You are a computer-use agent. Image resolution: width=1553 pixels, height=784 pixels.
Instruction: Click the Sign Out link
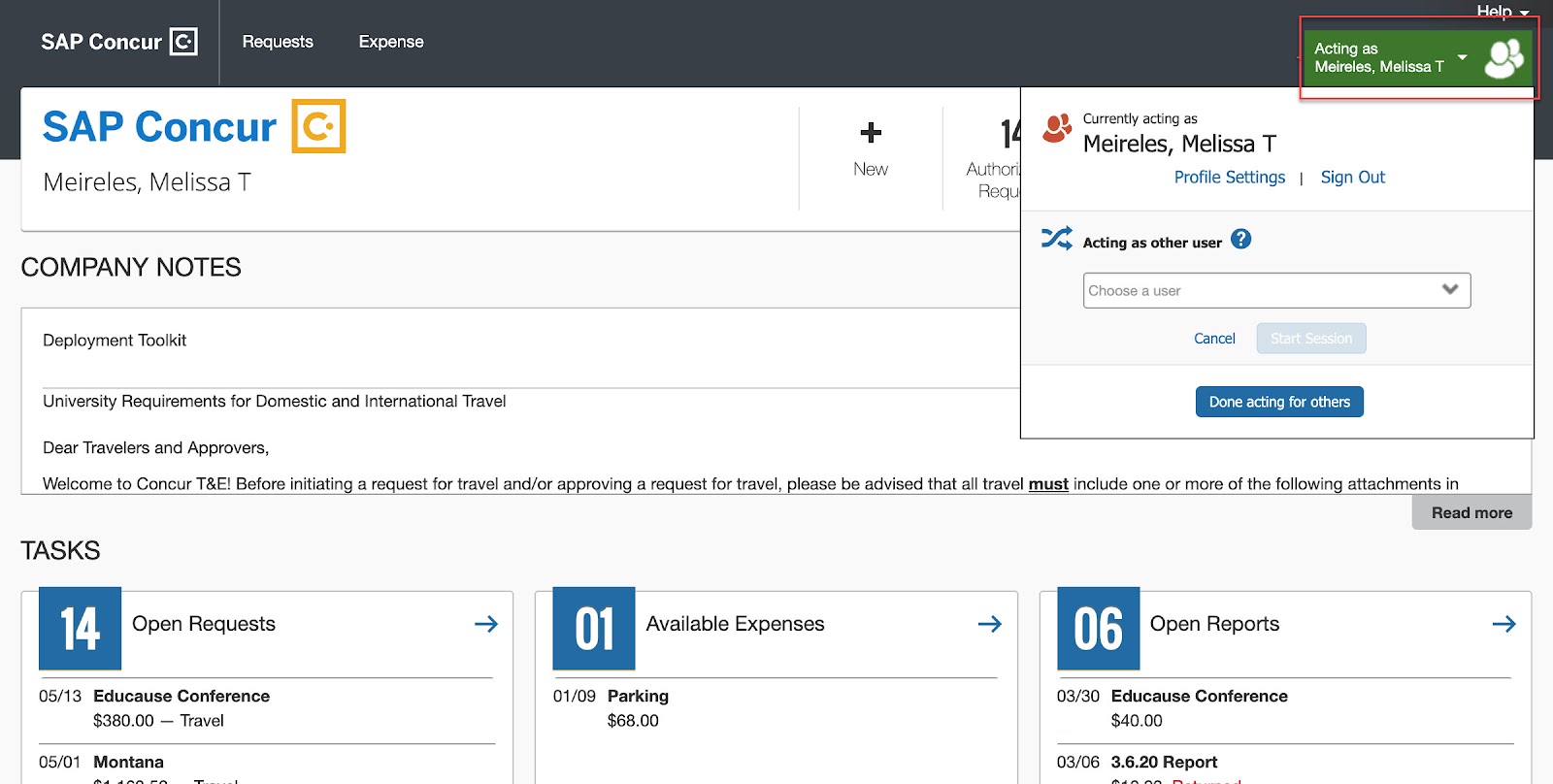pos(1352,178)
